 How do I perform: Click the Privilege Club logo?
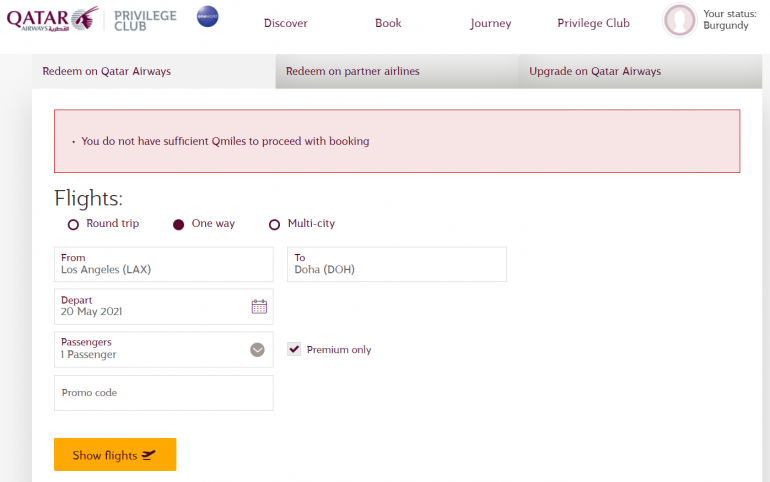(x=146, y=19)
